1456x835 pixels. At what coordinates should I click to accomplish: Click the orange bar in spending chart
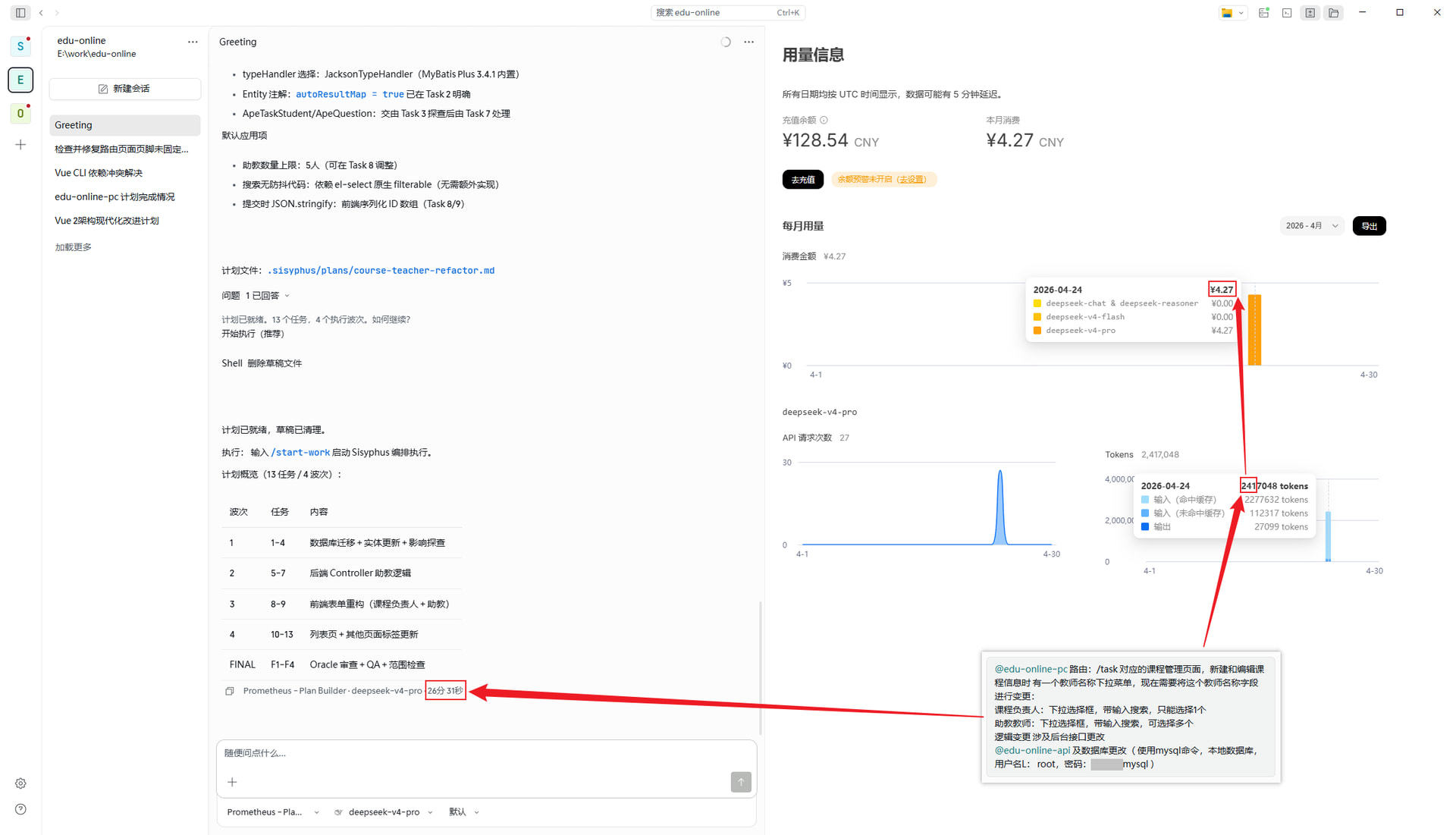coord(1255,330)
